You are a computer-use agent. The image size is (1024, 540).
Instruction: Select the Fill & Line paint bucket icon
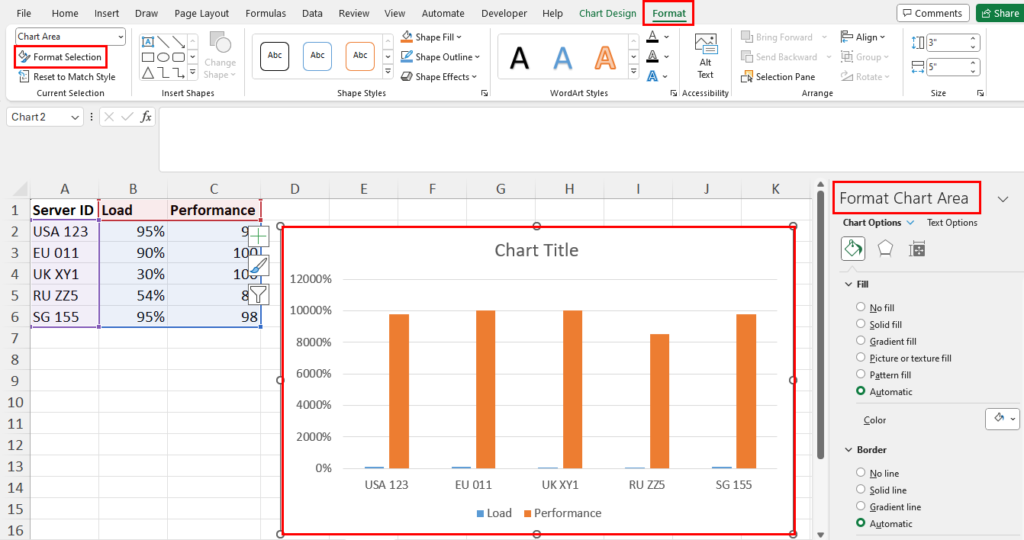point(853,249)
